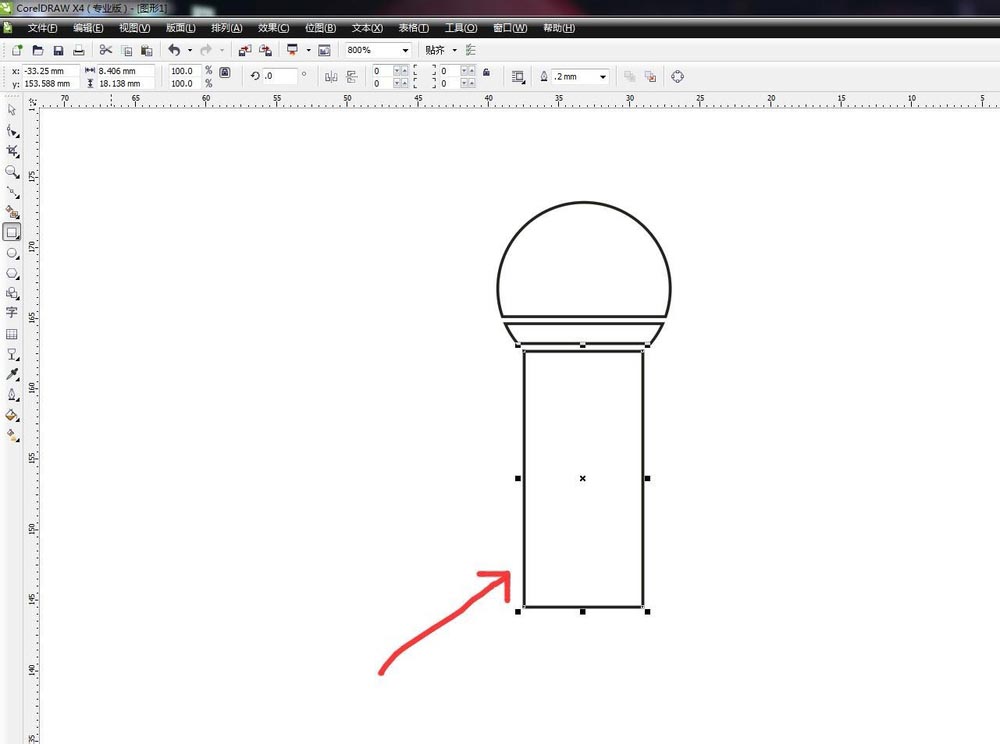Screen dimensions: 1000x744
Task: Select the Eyedropper tool
Action: point(11,374)
